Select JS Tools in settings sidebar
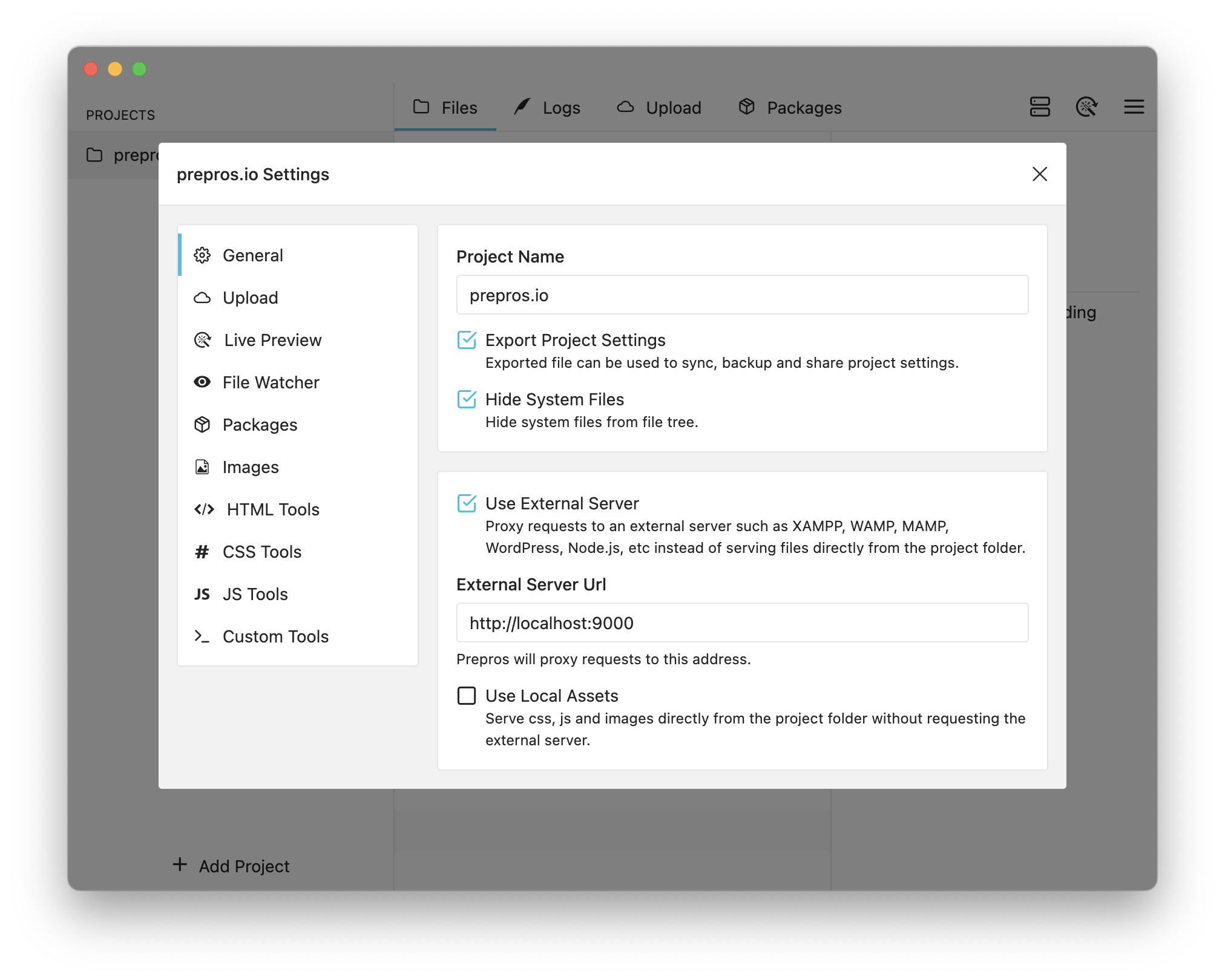This screenshot has height=980, width=1225. 298,594
